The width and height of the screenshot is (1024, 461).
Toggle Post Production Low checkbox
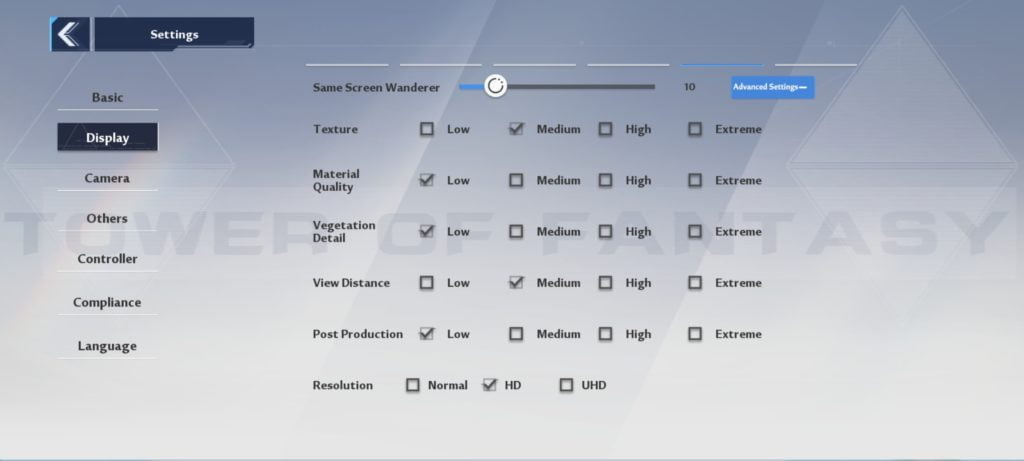point(426,334)
